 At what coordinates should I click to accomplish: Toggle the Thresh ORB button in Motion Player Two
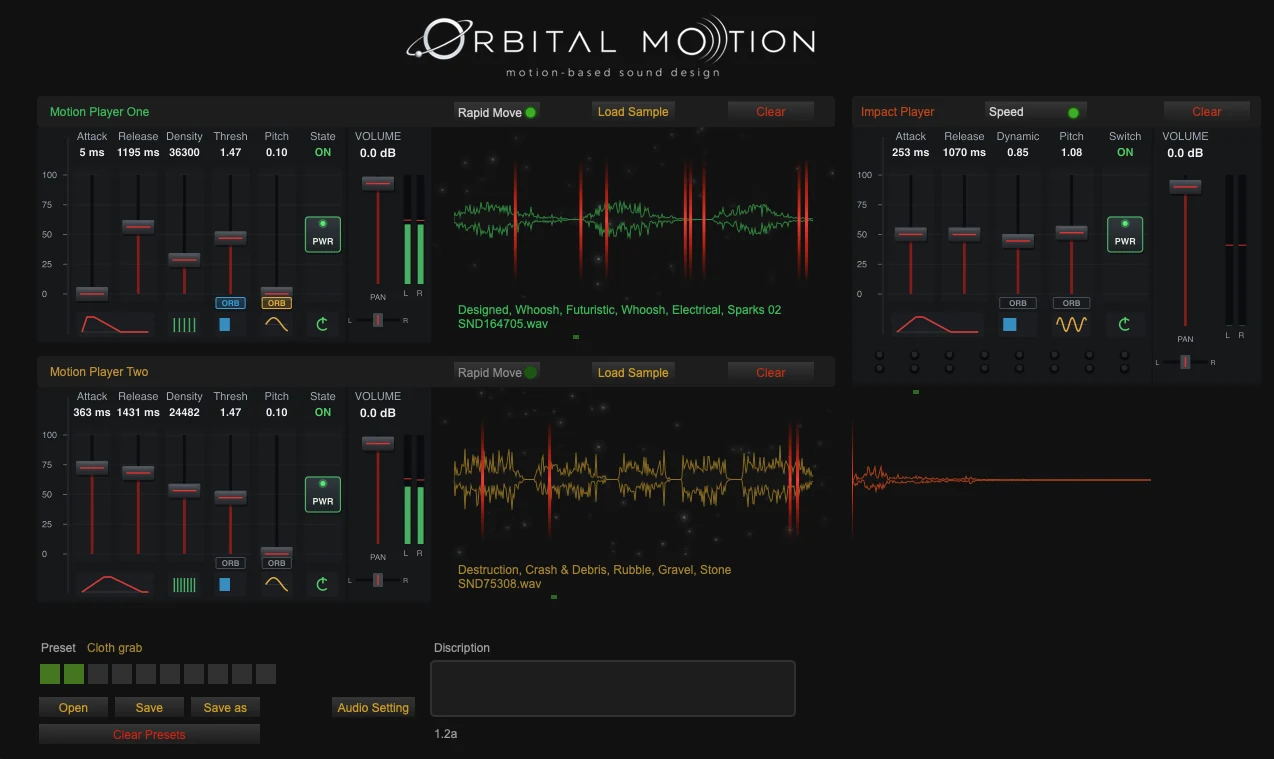click(x=231, y=563)
